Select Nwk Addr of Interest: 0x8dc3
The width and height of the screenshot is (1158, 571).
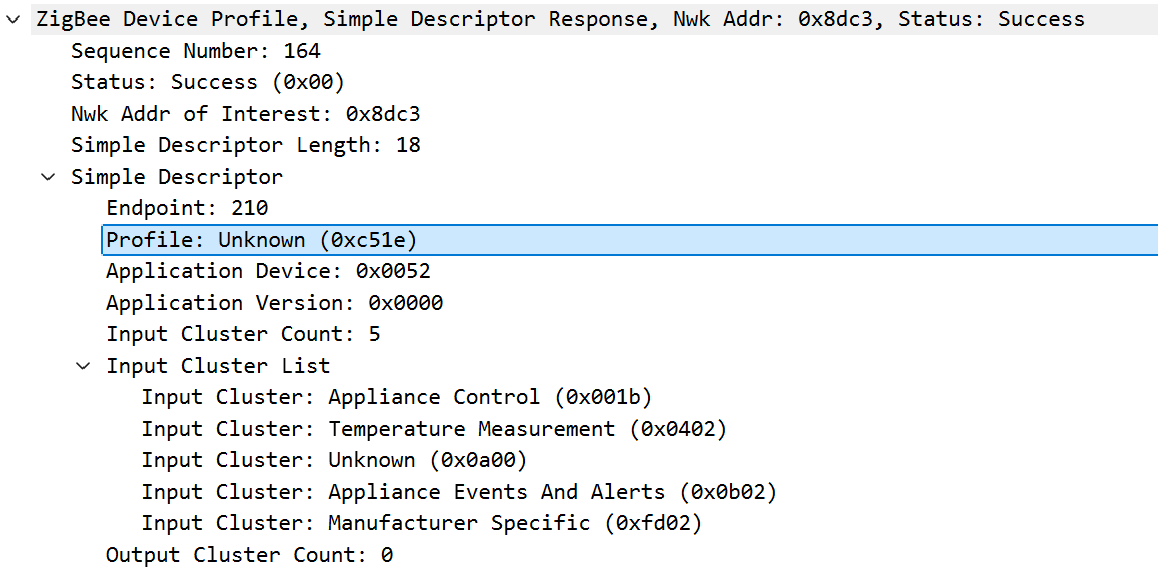[246, 114]
